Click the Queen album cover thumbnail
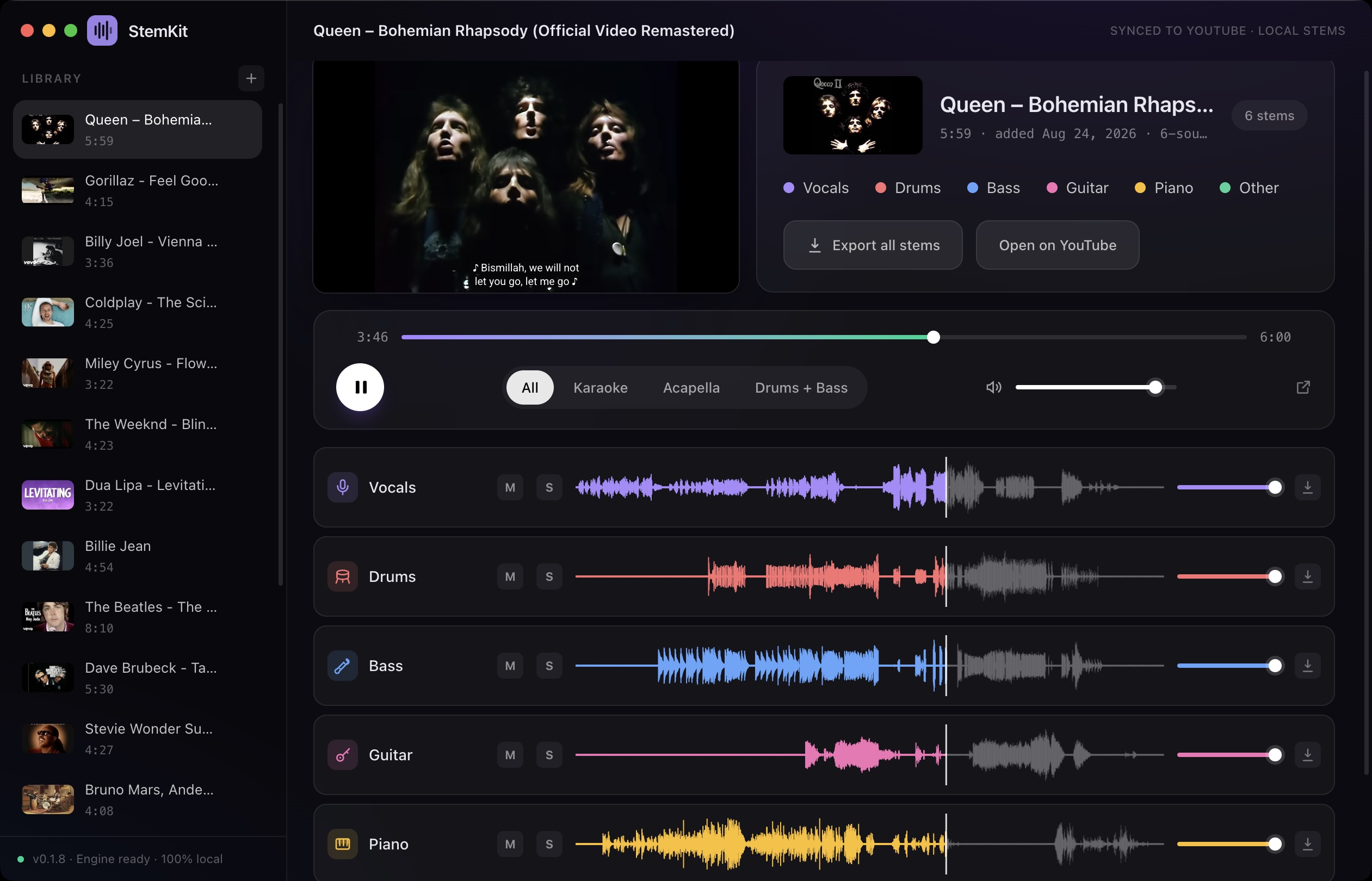Image resolution: width=1372 pixels, height=881 pixels. [852, 115]
